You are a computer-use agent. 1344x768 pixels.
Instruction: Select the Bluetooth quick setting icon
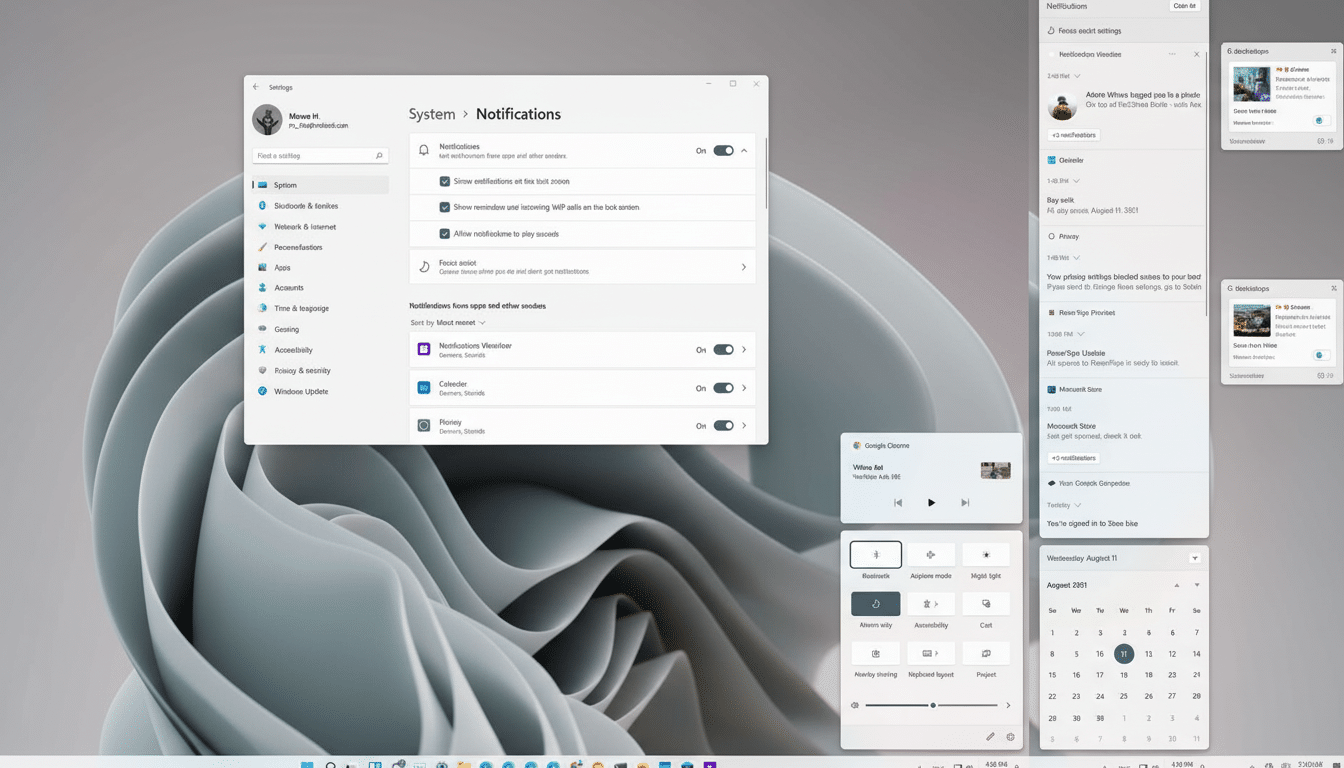[875, 554]
